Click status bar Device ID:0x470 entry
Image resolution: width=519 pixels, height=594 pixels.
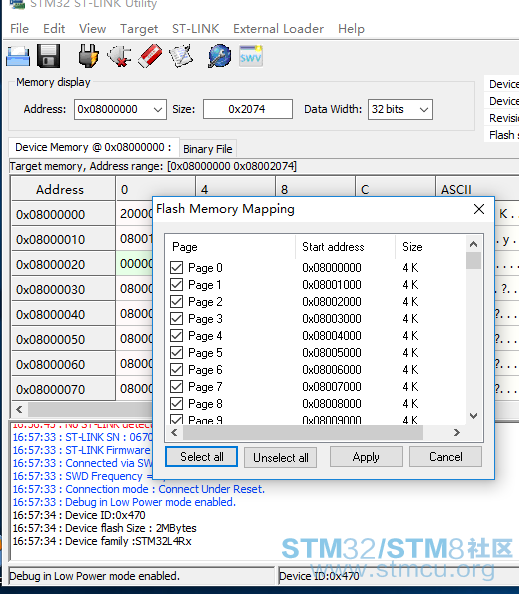319,576
